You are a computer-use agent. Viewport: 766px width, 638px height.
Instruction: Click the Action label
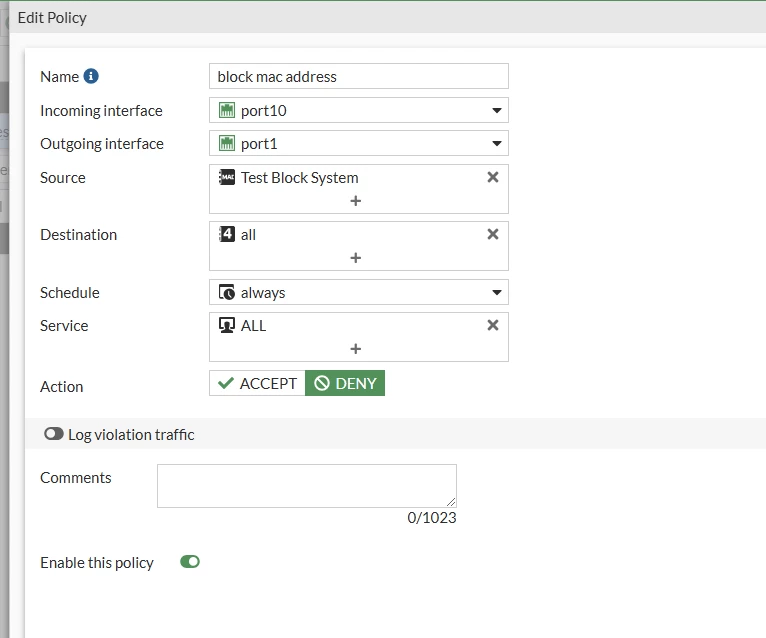pyautogui.click(x=62, y=387)
